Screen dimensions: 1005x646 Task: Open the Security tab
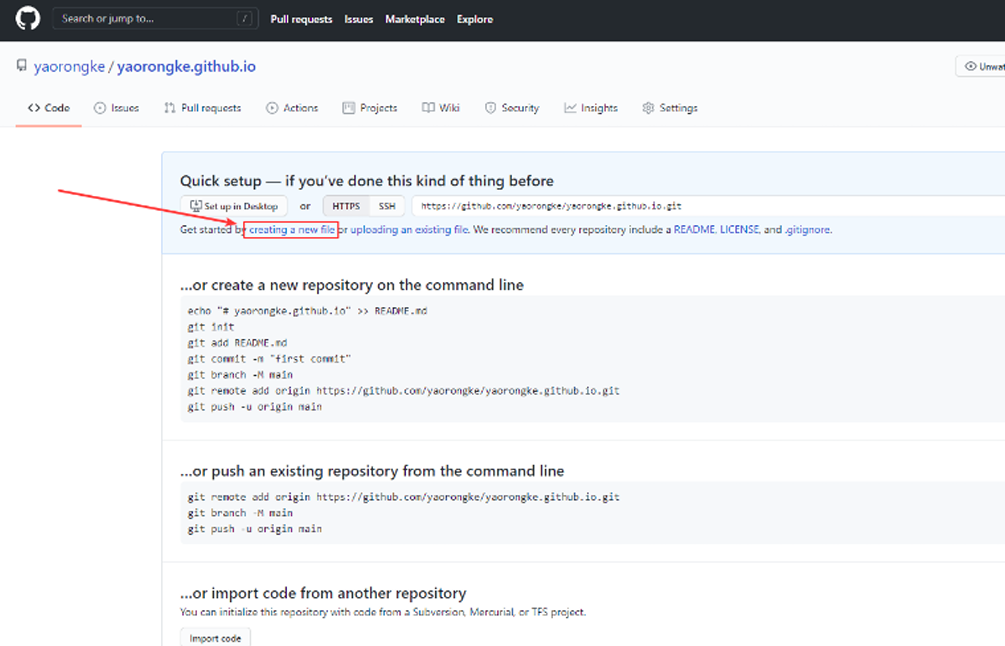512,108
